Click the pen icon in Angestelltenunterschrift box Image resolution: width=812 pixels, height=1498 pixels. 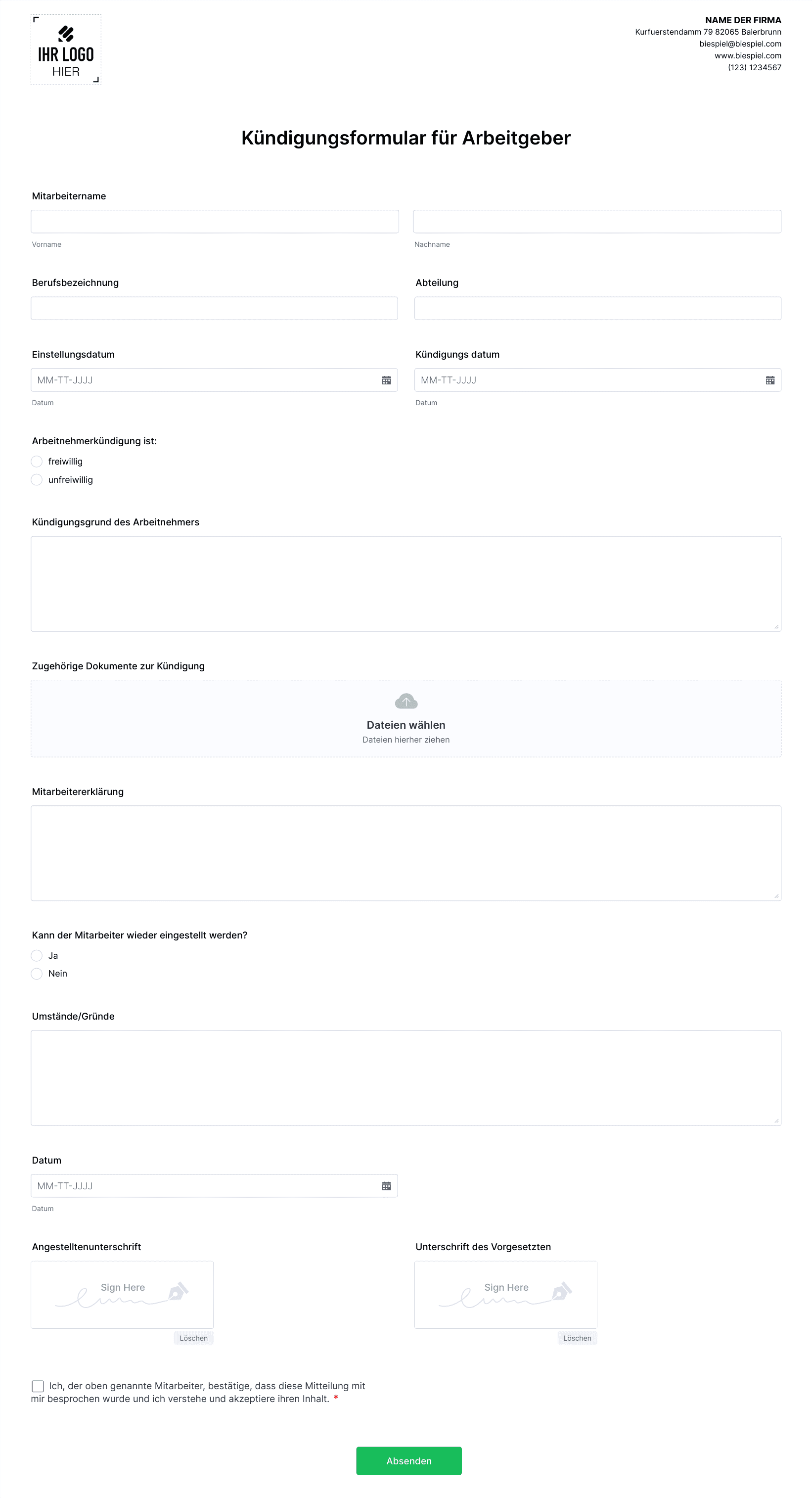click(179, 1291)
